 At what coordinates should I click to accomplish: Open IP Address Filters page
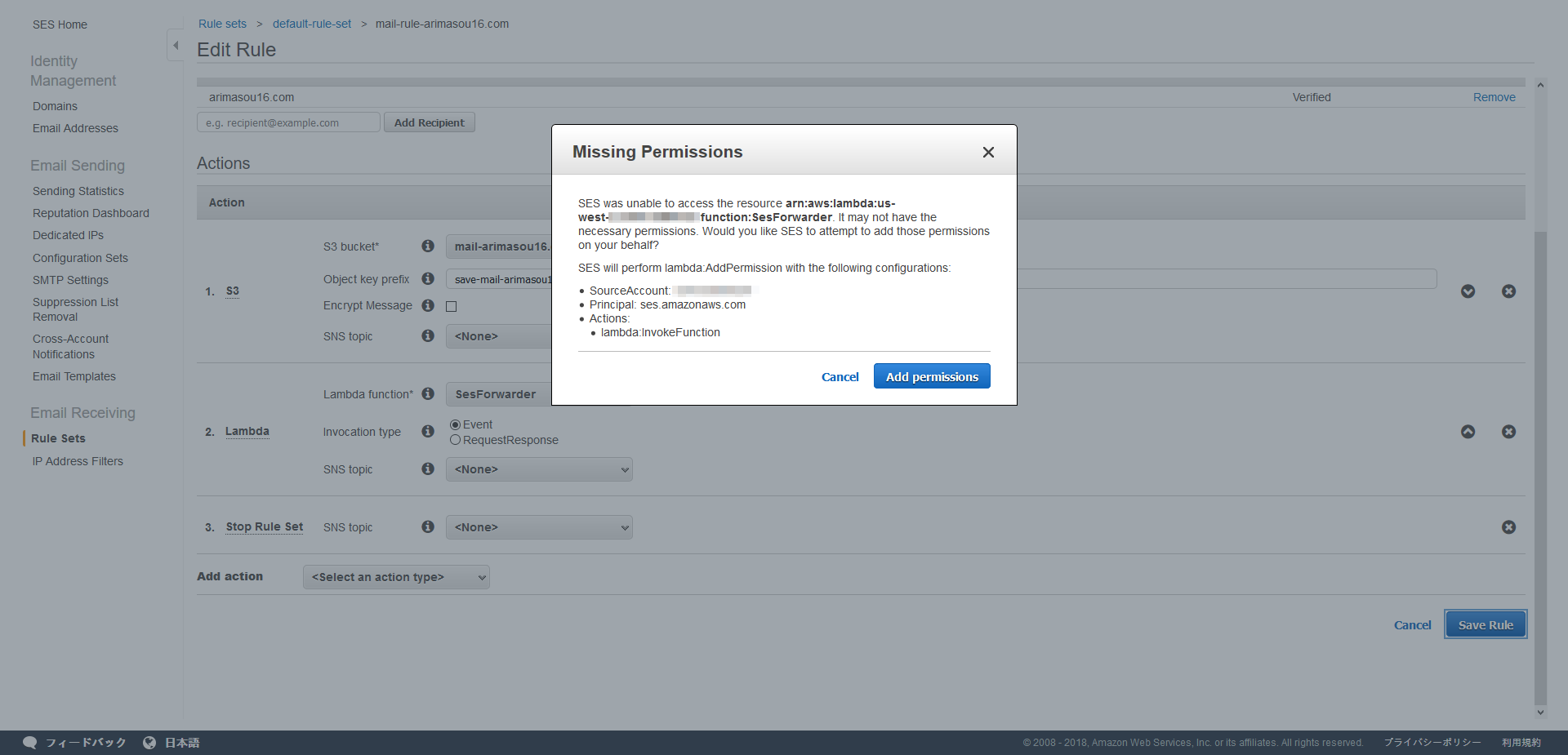[78, 461]
